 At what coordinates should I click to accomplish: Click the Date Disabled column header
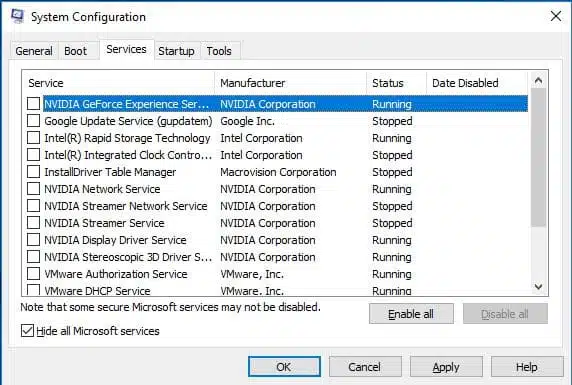(477, 83)
